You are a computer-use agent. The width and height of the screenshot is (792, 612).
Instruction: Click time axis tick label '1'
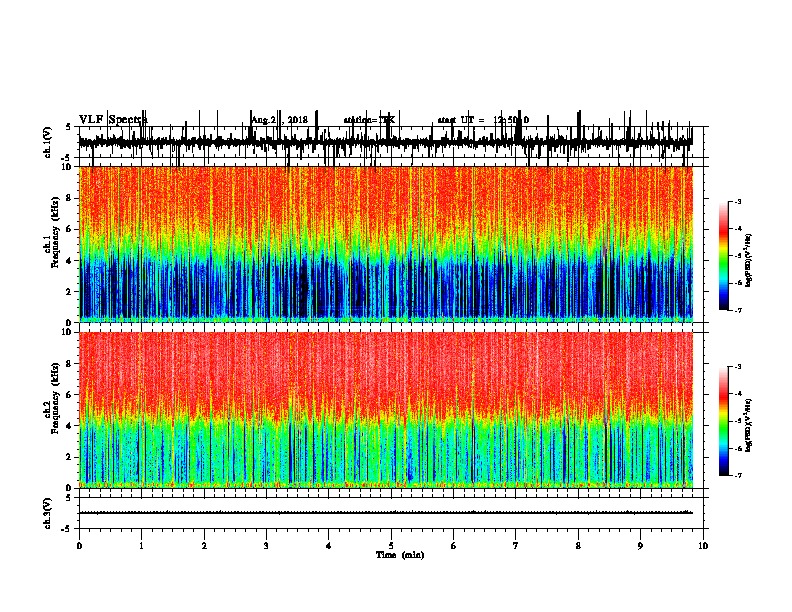(141, 545)
